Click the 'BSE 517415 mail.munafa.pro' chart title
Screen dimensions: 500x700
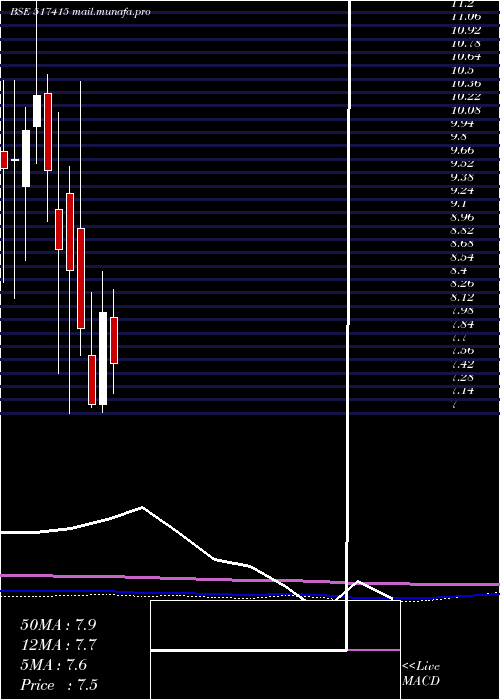pos(80,12)
